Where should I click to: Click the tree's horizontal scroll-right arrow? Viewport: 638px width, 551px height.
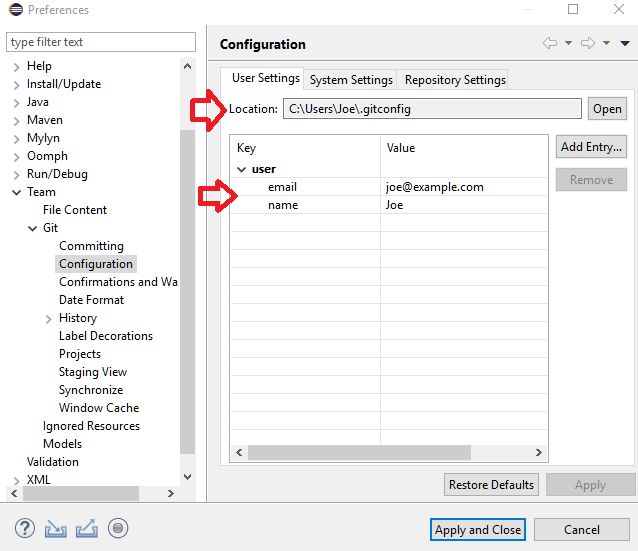click(x=171, y=493)
